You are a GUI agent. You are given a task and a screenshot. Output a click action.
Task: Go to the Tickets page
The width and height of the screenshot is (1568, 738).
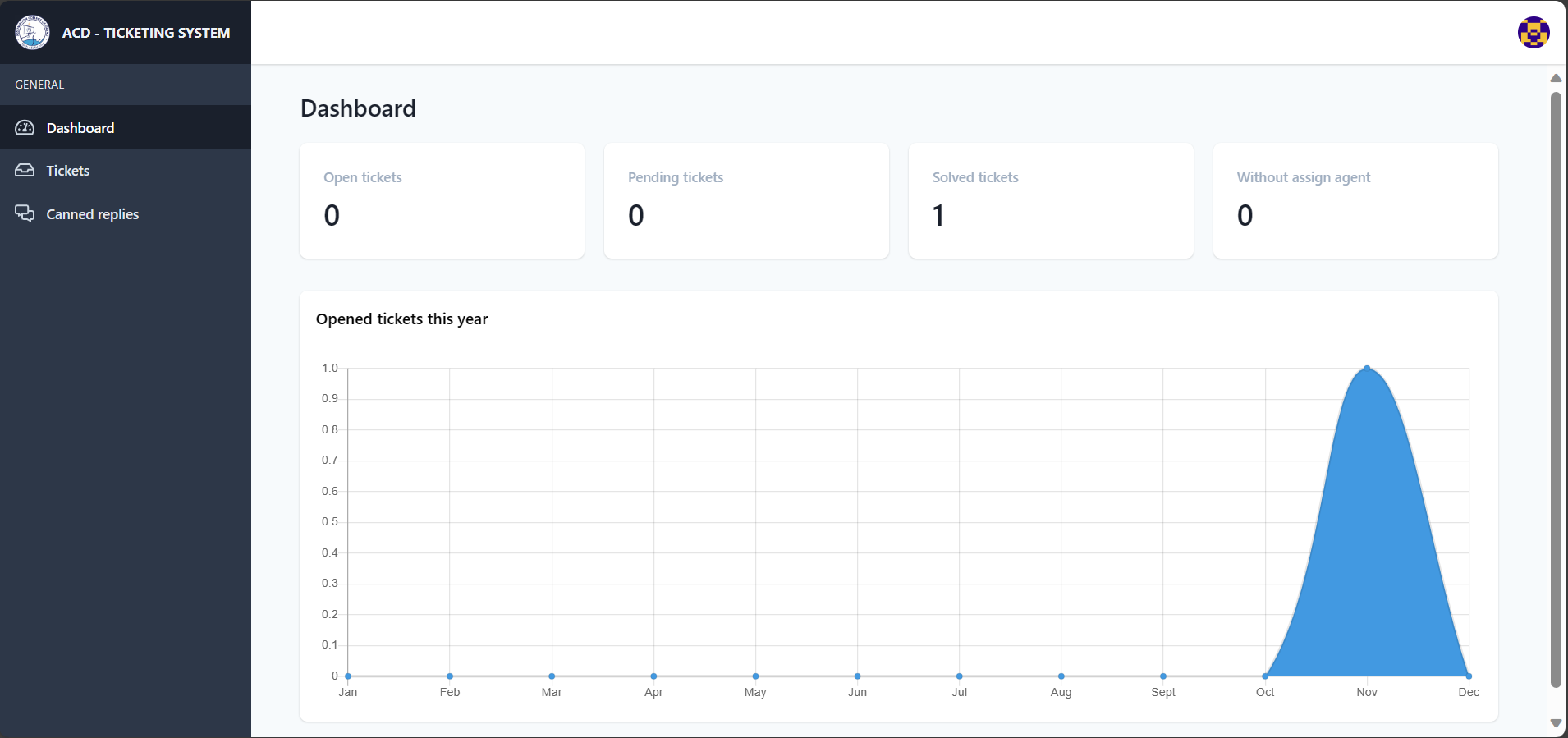click(68, 171)
